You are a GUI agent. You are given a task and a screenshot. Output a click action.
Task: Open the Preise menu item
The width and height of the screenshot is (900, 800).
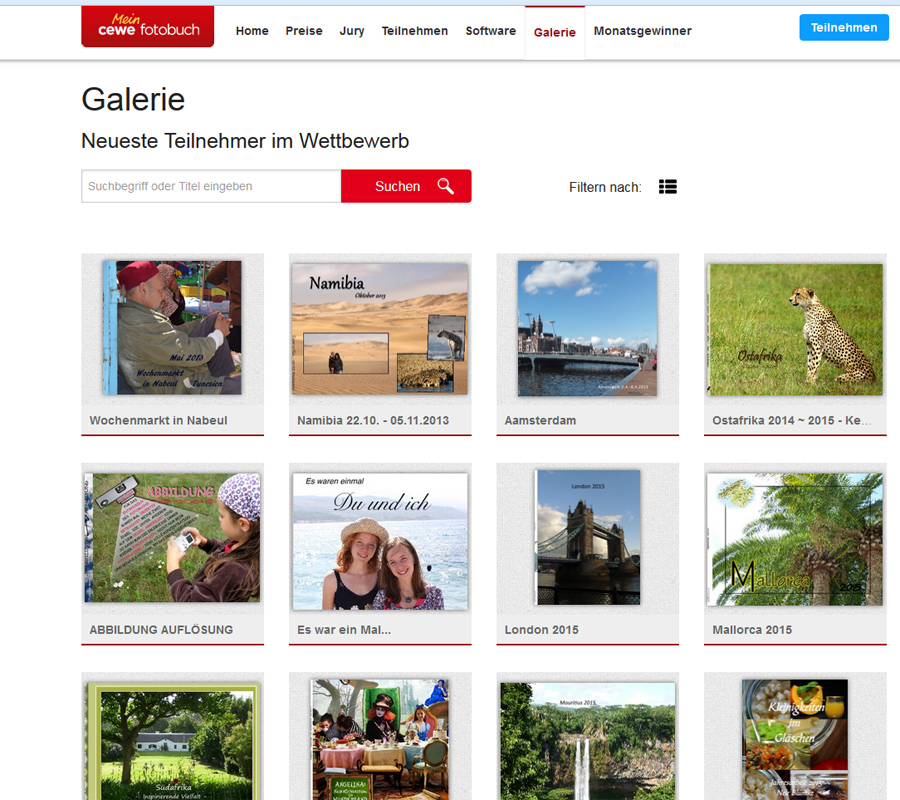(304, 31)
